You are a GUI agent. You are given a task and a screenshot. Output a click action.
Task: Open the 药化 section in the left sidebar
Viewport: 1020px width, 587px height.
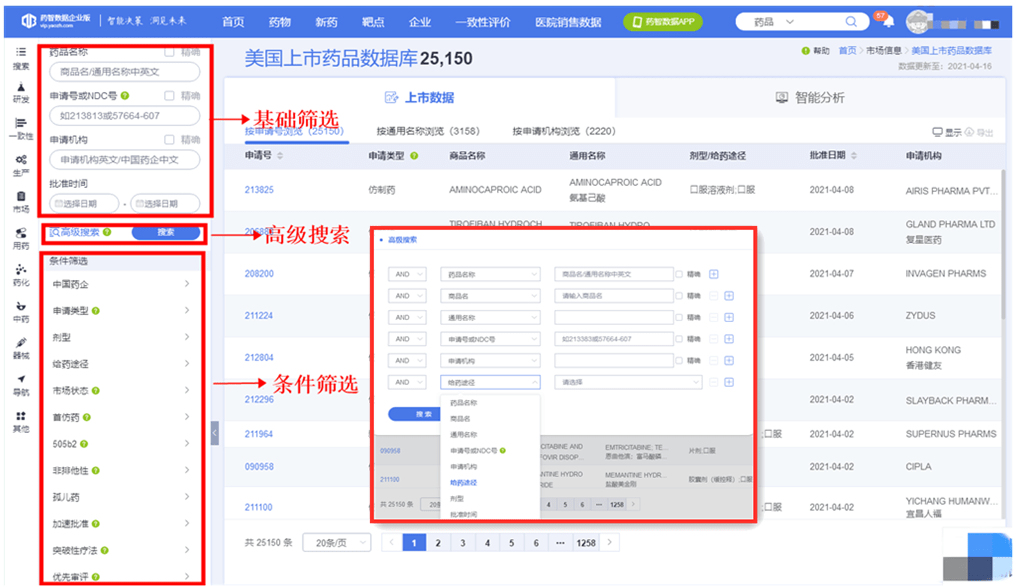21,275
